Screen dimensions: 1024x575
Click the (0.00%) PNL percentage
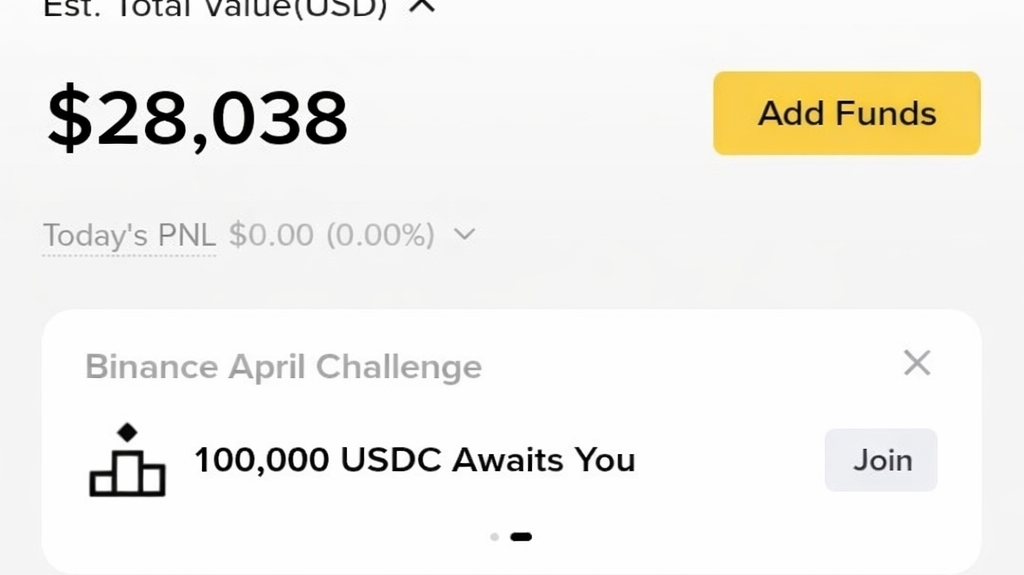(381, 235)
